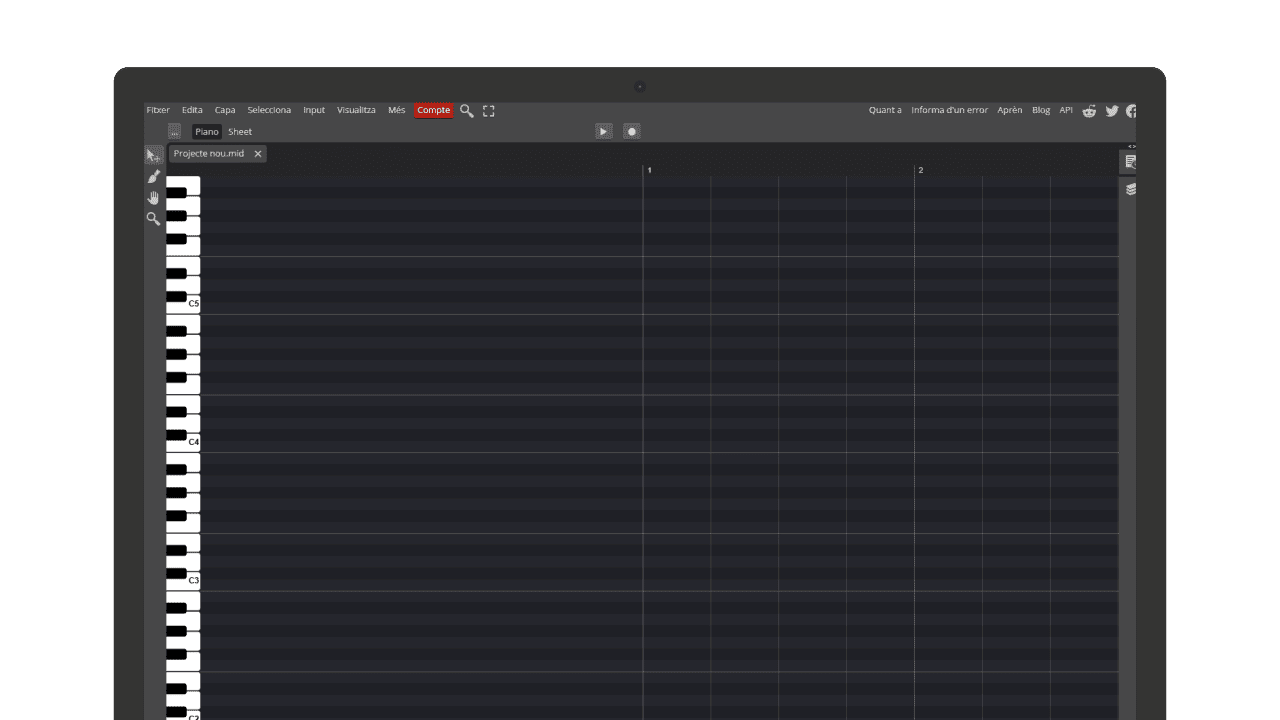Open the red Compte button

coord(433,110)
